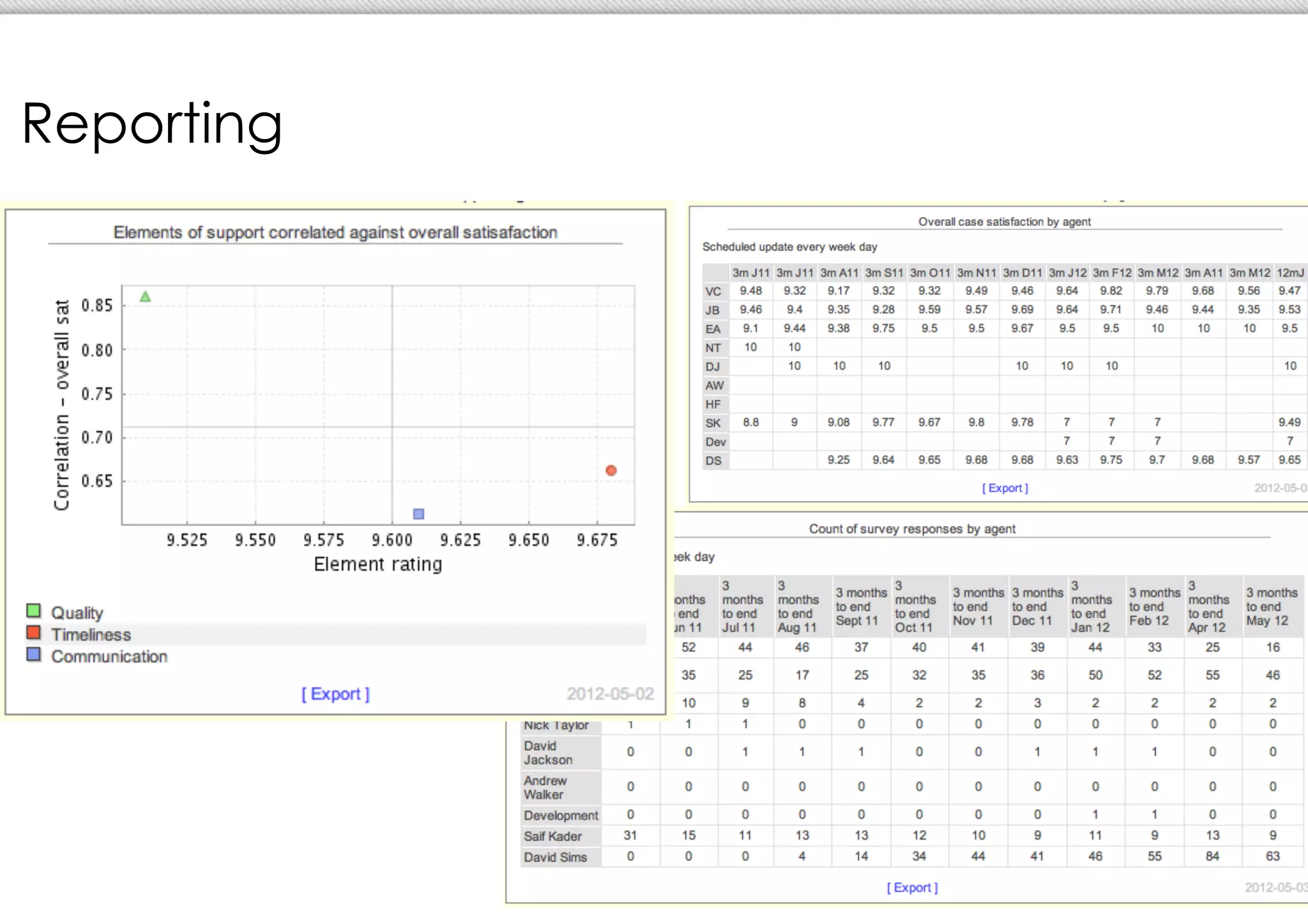The width and height of the screenshot is (1308, 924).
Task: Select the VC agent row header
Action: (713, 292)
